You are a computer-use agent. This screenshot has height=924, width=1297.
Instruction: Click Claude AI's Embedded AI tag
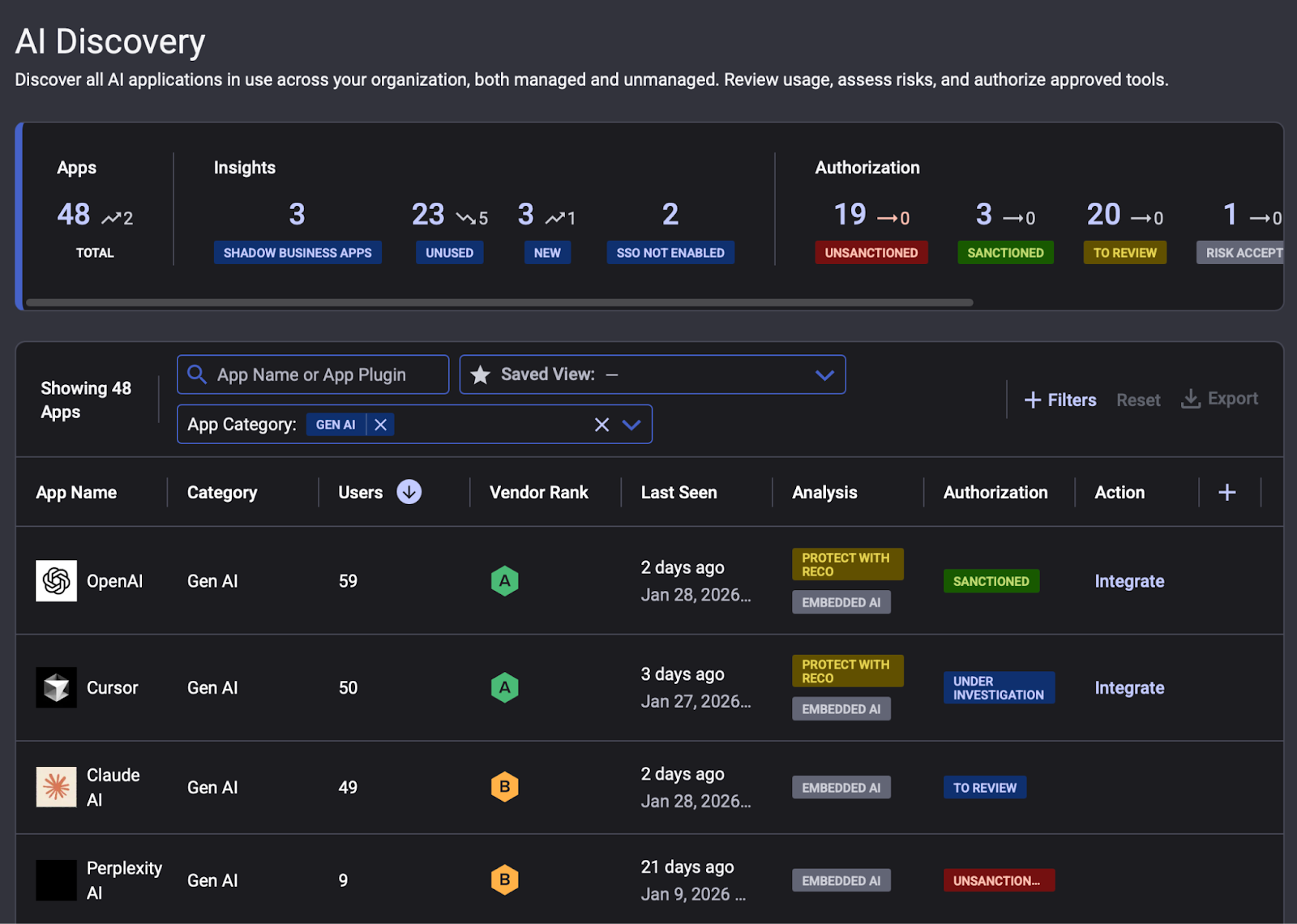click(x=841, y=788)
